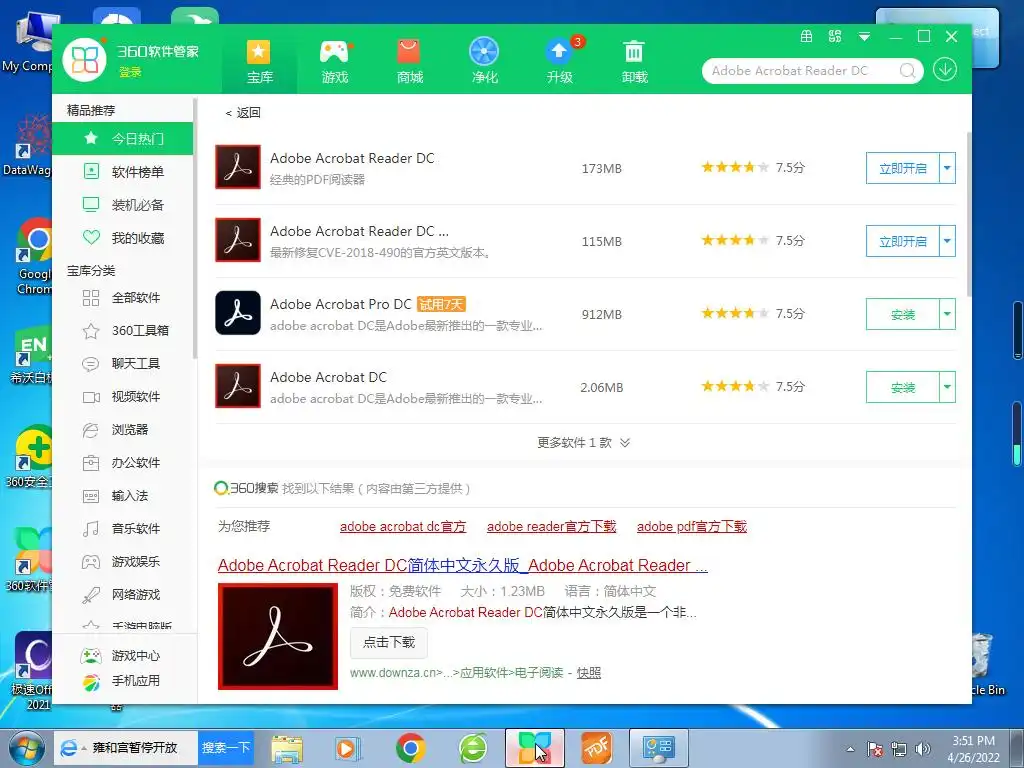The width and height of the screenshot is (1024, 768).
Task: Expand 更多软件 1 款 list
Action: (x=583, y=443)
